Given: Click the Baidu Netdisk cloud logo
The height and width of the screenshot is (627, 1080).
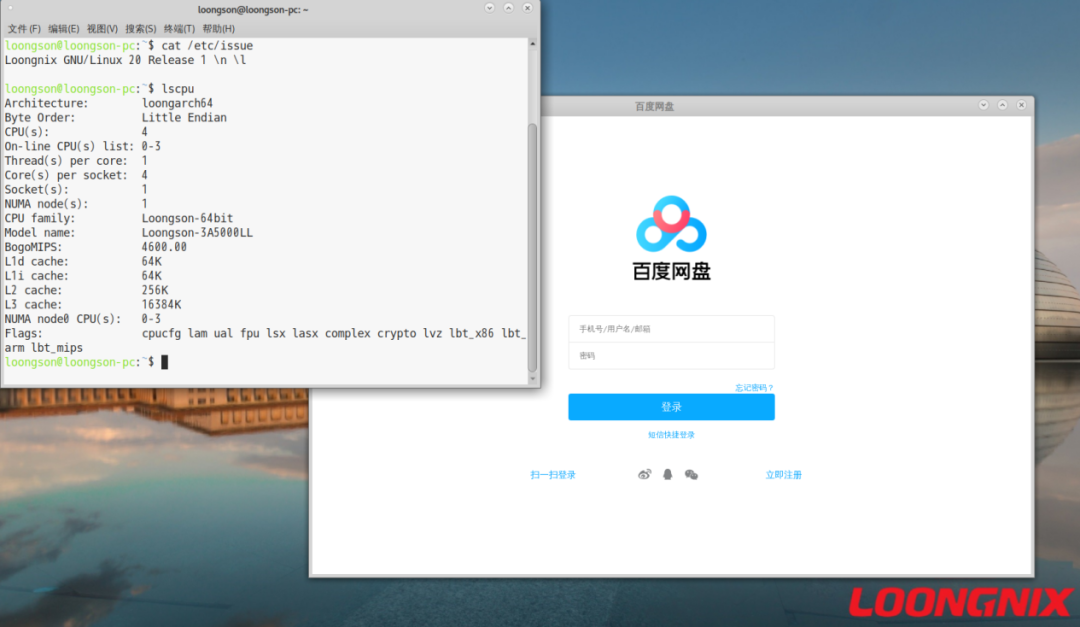Looking at the screenshot, I should click(671, 222).
